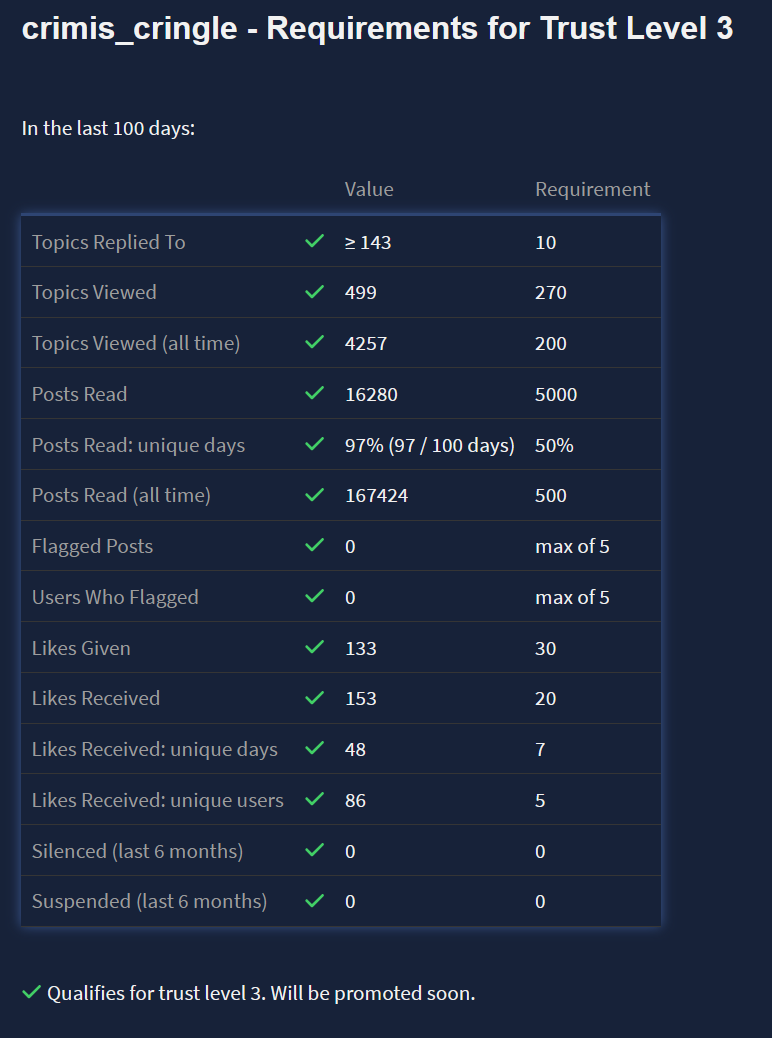This screenshot has height=1038, width=772.
Task: Click the 'In the last 100 days' text
Action: [108, 128]
